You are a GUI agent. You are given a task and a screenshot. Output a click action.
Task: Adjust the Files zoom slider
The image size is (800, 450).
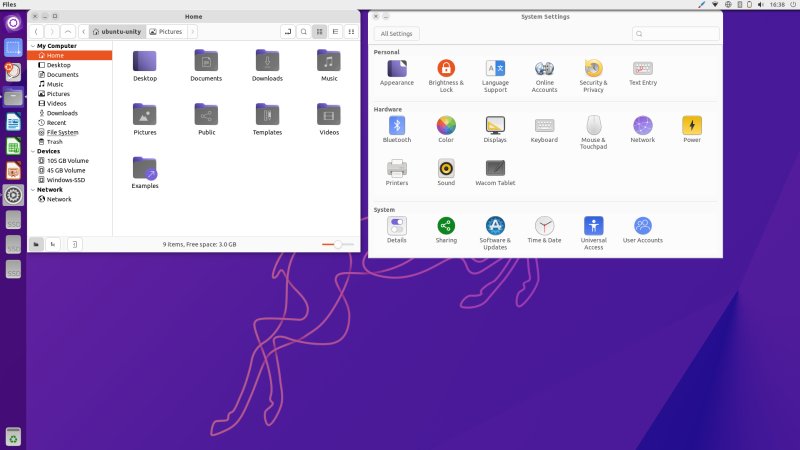(338, 244)
